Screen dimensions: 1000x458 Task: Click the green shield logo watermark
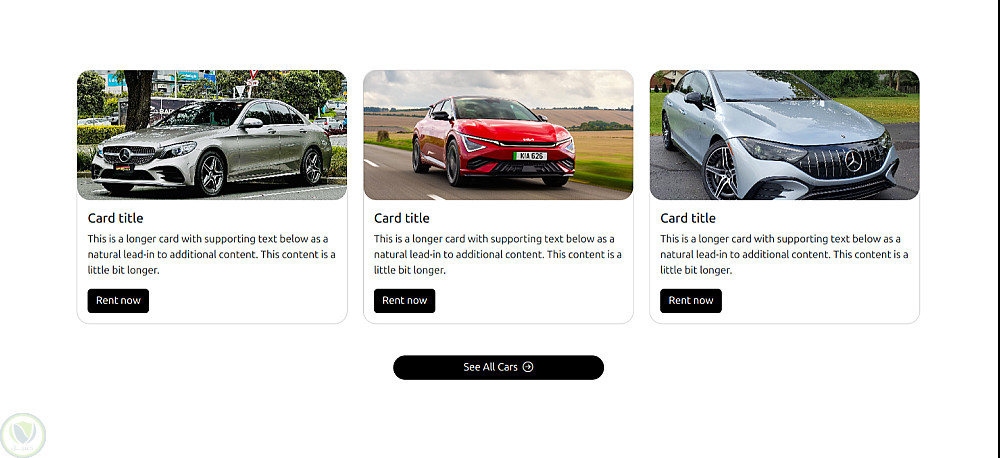[23, 435]
